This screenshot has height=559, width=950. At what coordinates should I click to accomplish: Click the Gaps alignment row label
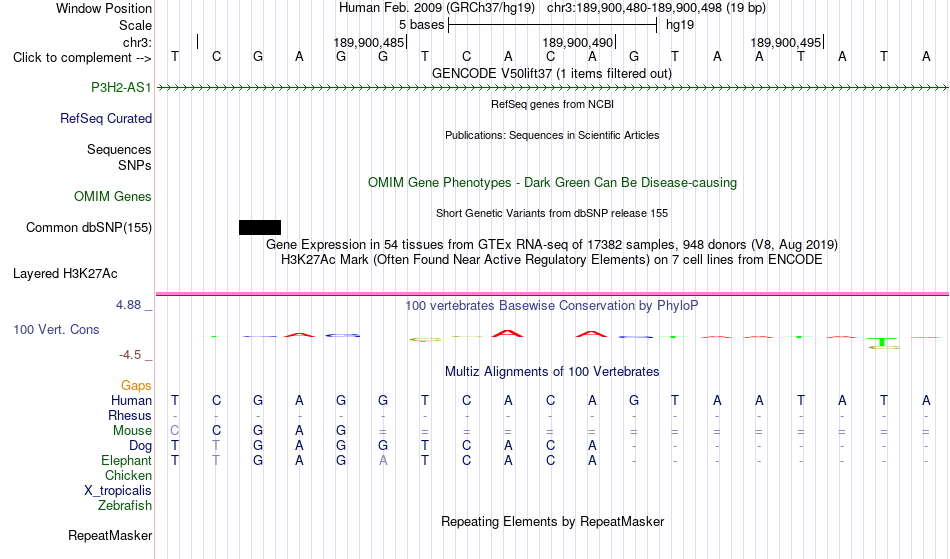click(x=136, y=386)
